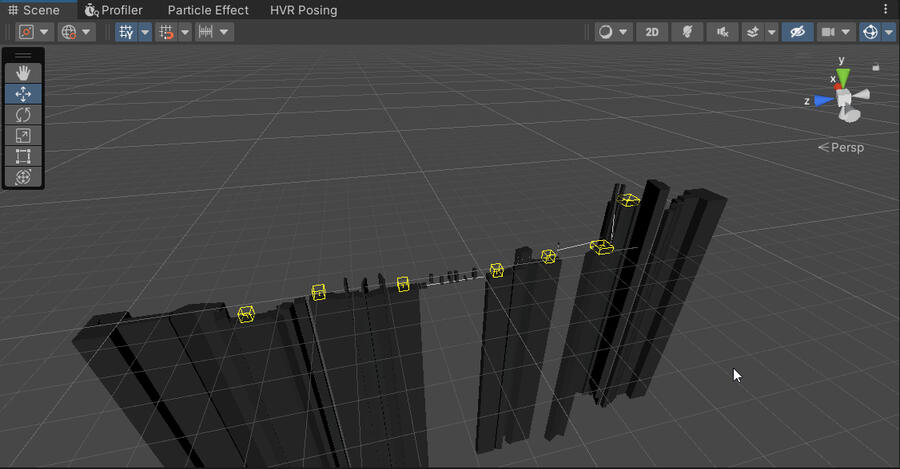
Task: Toggle scene lighting button
Action: pyautogui.click(x=687, y=32)
